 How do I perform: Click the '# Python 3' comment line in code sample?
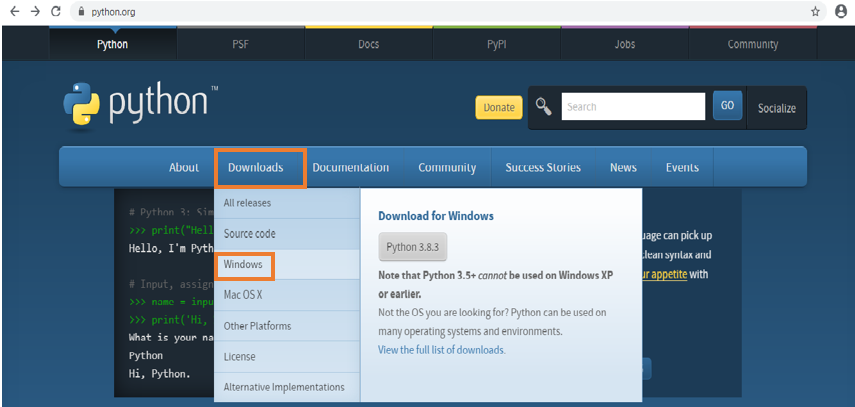click(x=171, y=212)
